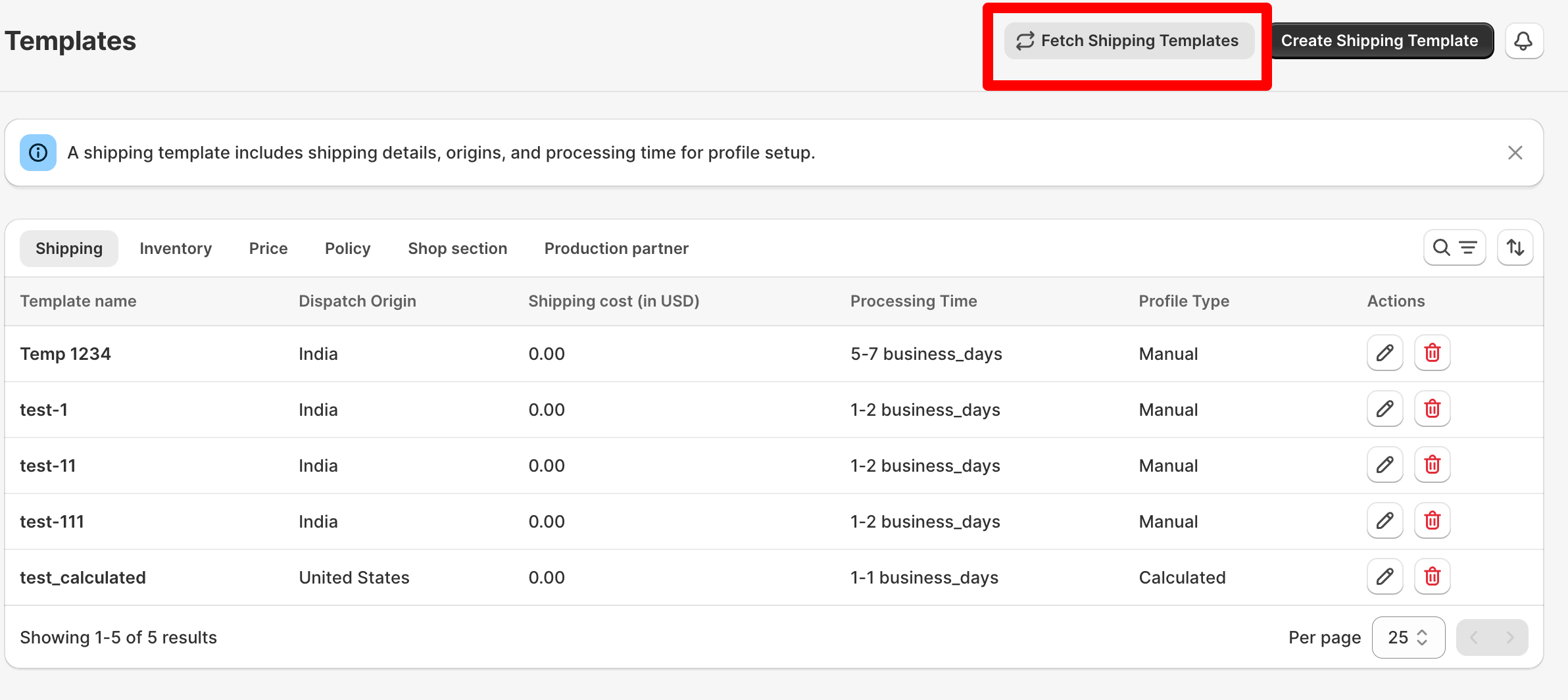Click Fetch Shipping Templates button
The width and height of the screenshot is (1568, 700).
coord(1129,41)
